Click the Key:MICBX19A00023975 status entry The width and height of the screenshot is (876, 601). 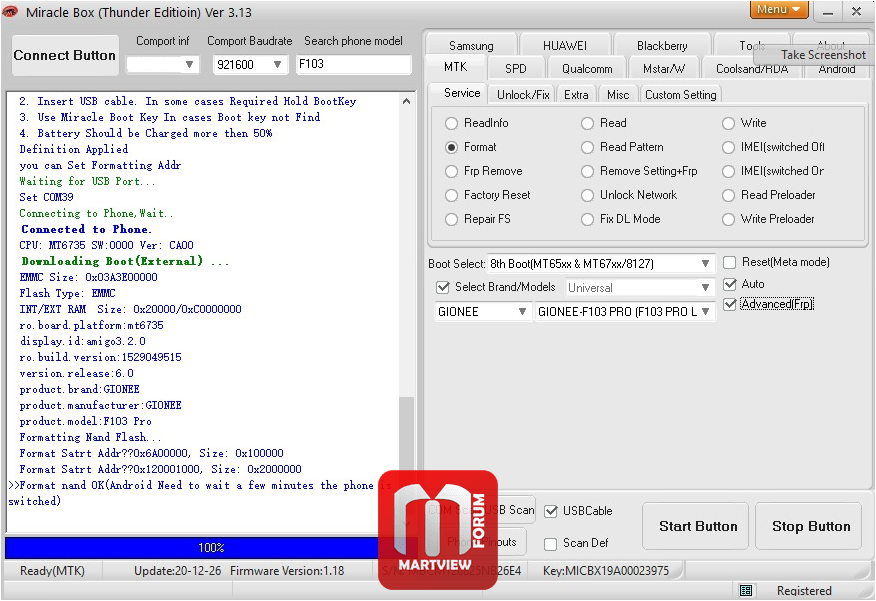606,571
